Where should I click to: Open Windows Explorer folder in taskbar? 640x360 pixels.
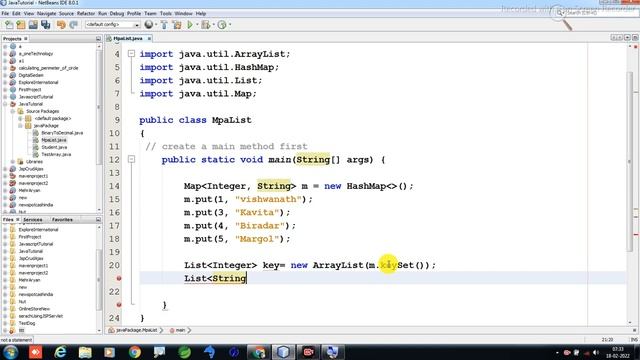tap(85, 352)
